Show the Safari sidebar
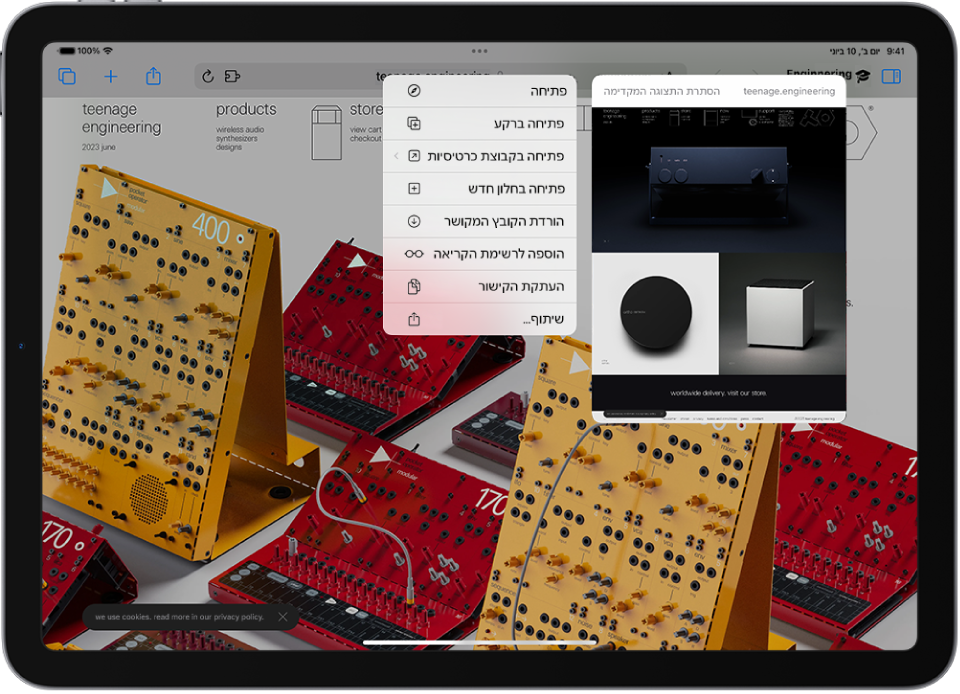 click(891, 76)
